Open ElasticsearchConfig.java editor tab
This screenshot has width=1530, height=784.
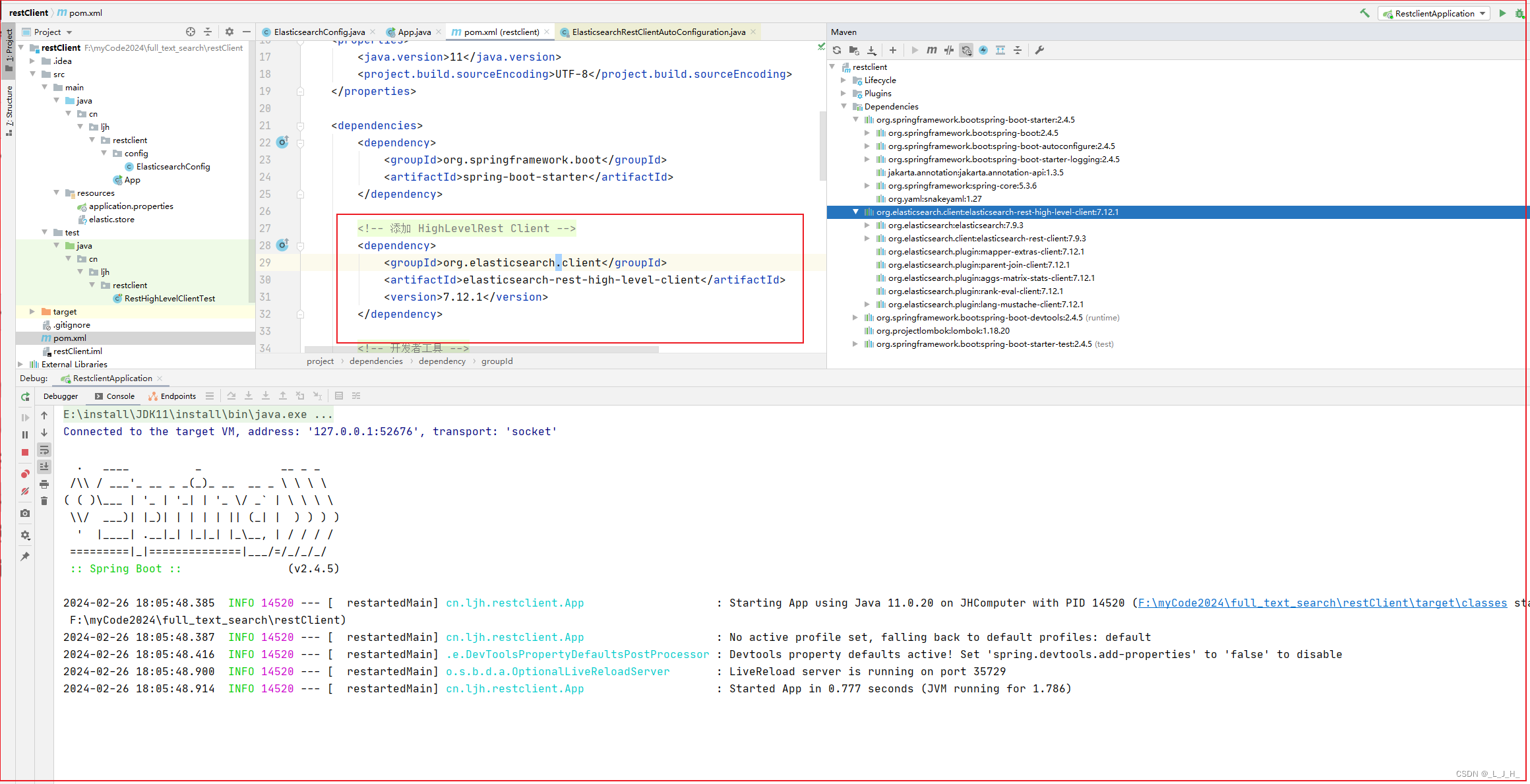pos(319,32)
